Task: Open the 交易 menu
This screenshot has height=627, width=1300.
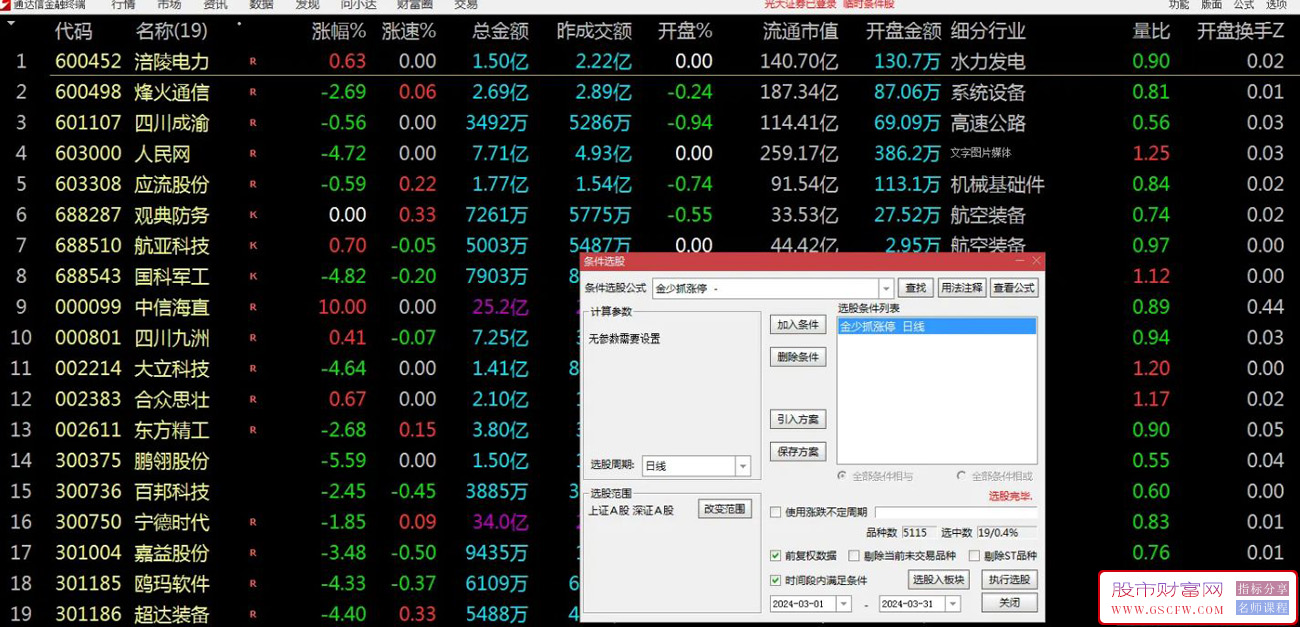Action: 465,4
